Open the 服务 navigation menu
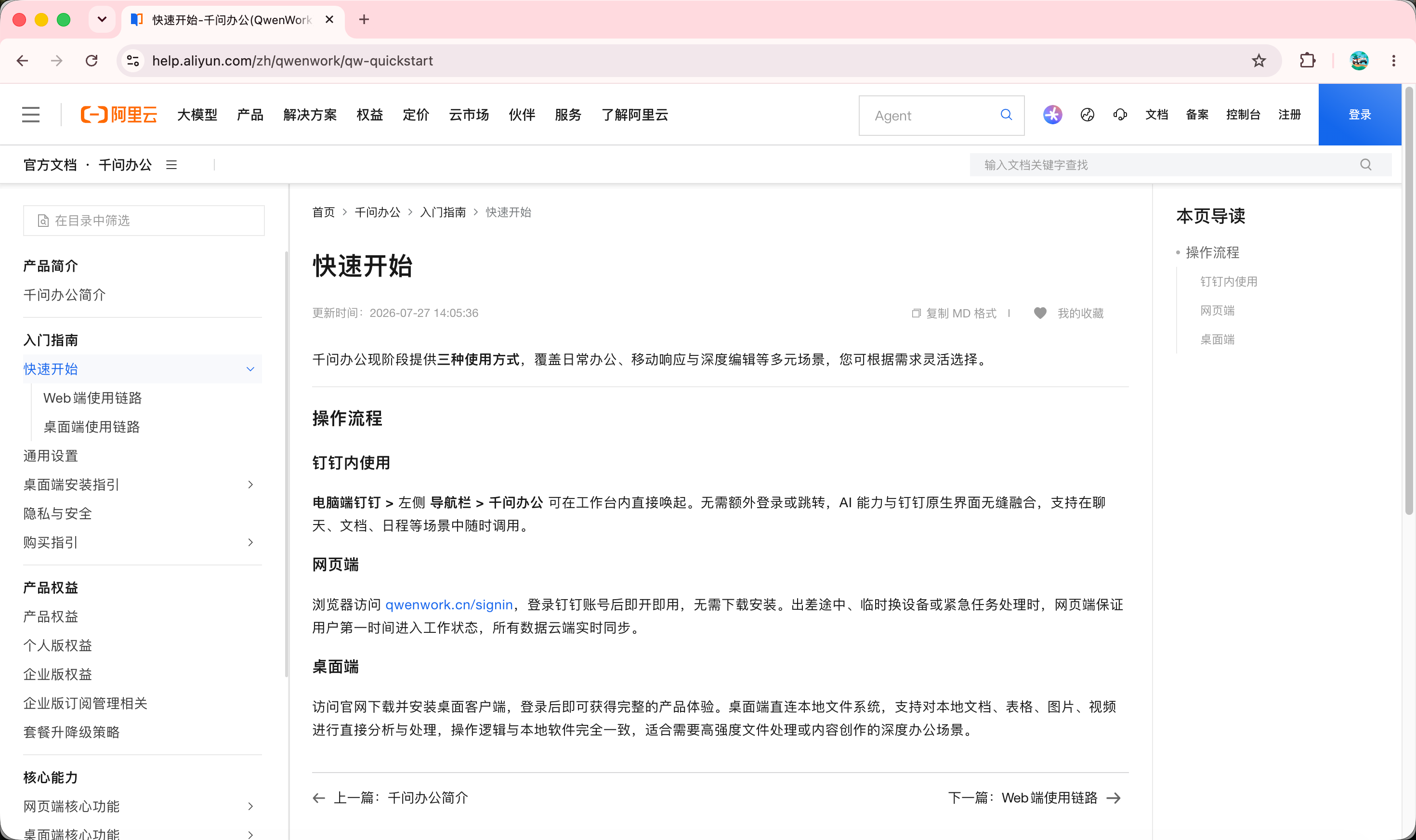Screen dimensions: 1416x840 point(568,115)
